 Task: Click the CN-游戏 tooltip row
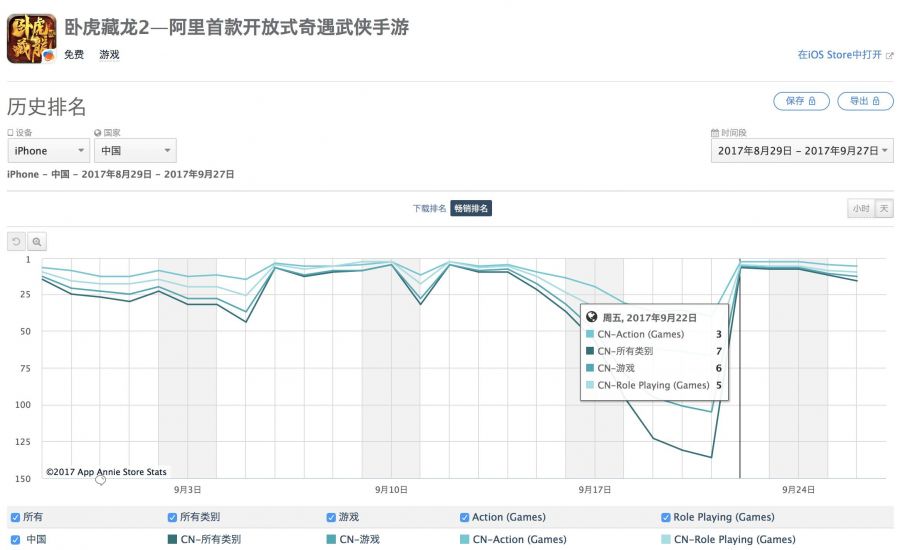click(x=654, y=368)
